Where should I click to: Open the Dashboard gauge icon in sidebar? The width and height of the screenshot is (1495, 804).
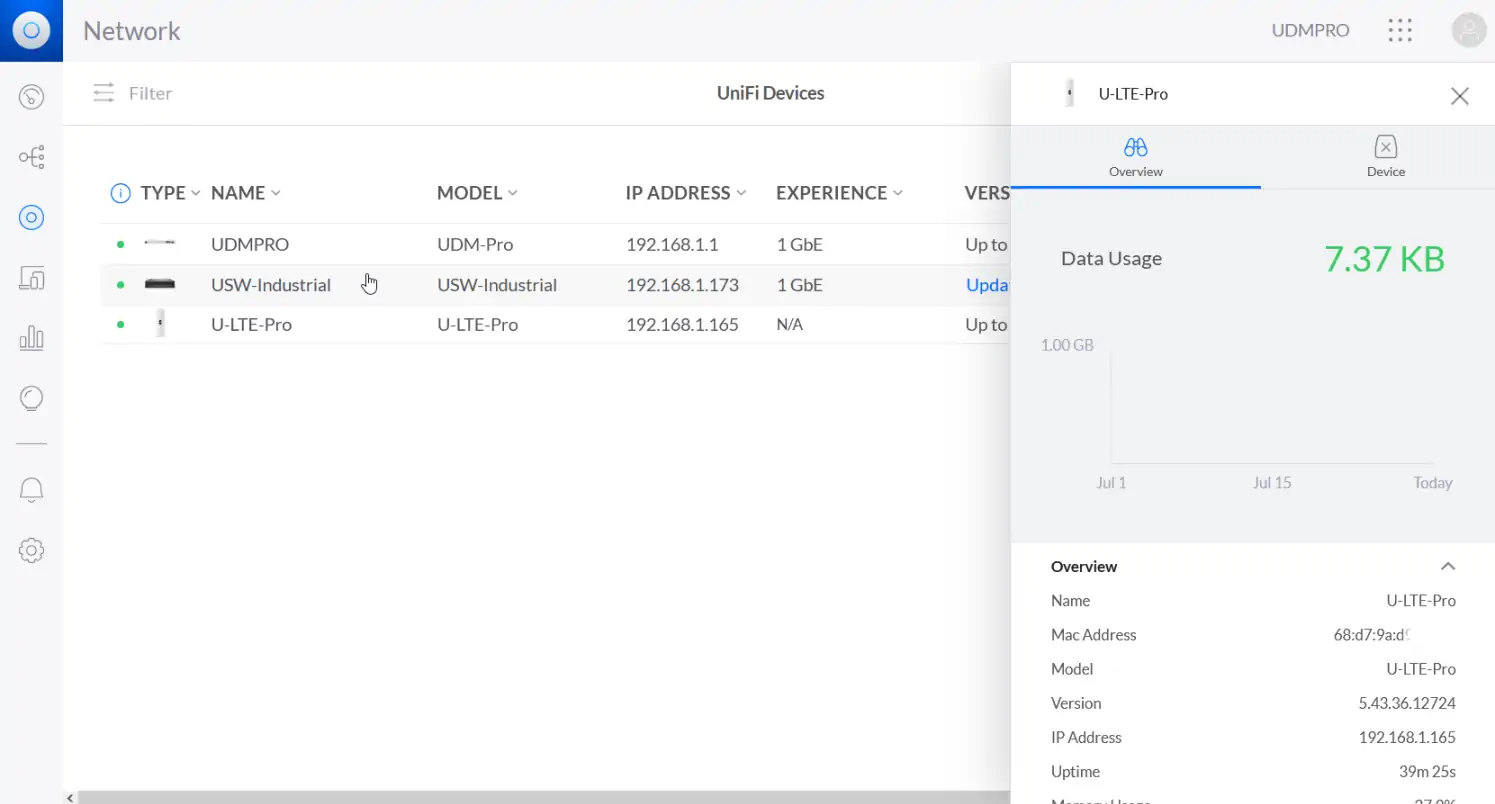coord(31,97)
